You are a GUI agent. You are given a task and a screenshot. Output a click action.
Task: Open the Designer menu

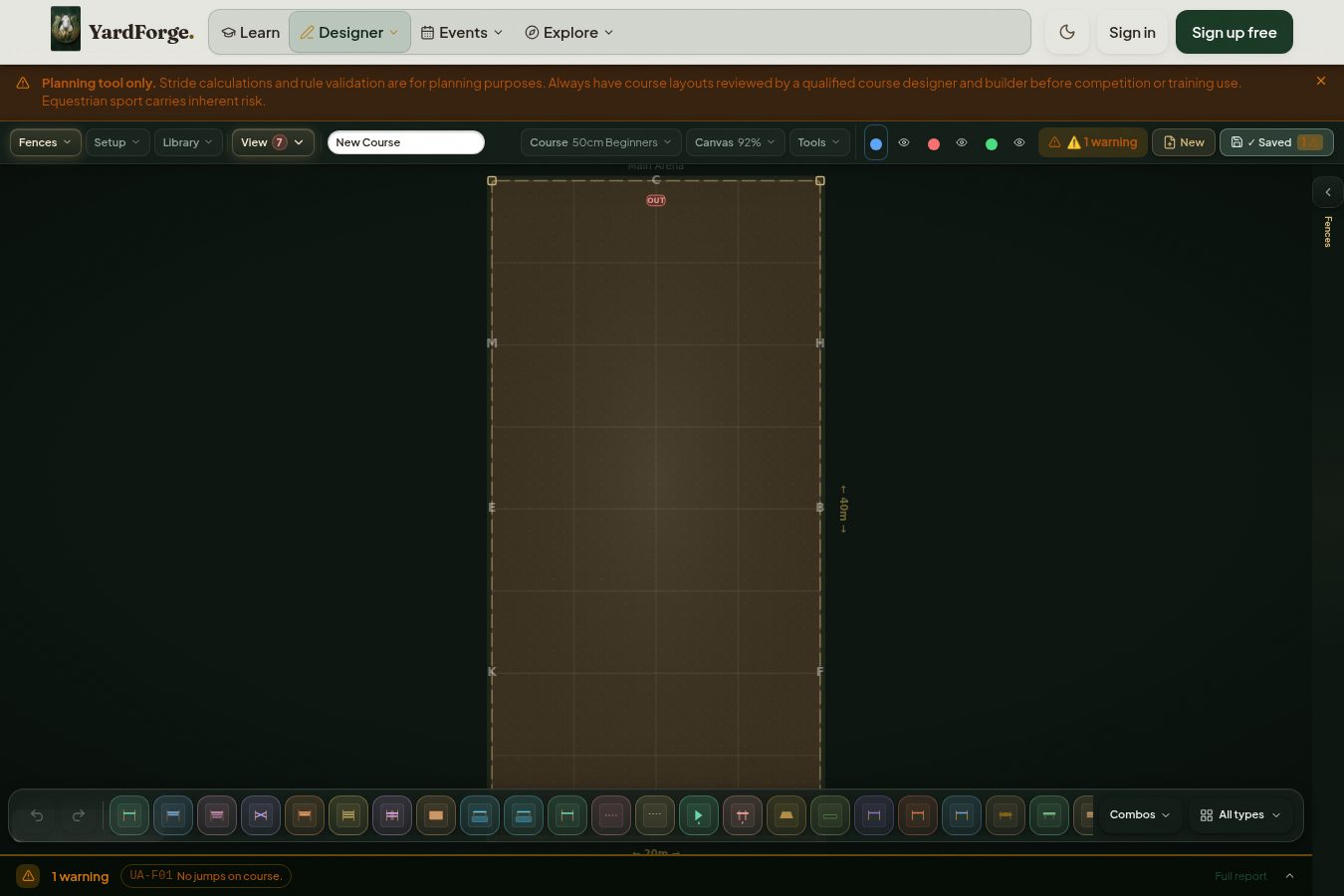coord(350,32)
